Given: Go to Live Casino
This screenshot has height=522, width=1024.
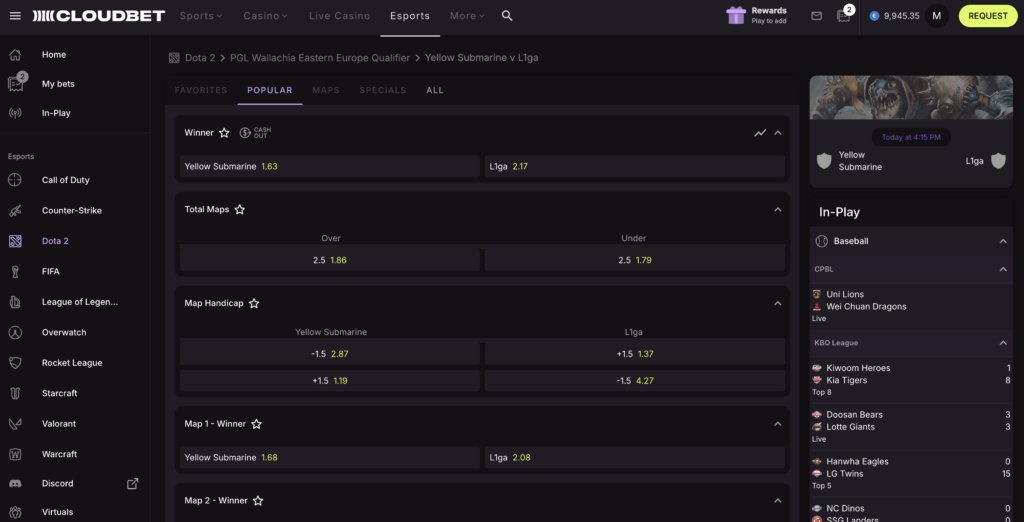Looking at the screenshot, I should 340,16.
